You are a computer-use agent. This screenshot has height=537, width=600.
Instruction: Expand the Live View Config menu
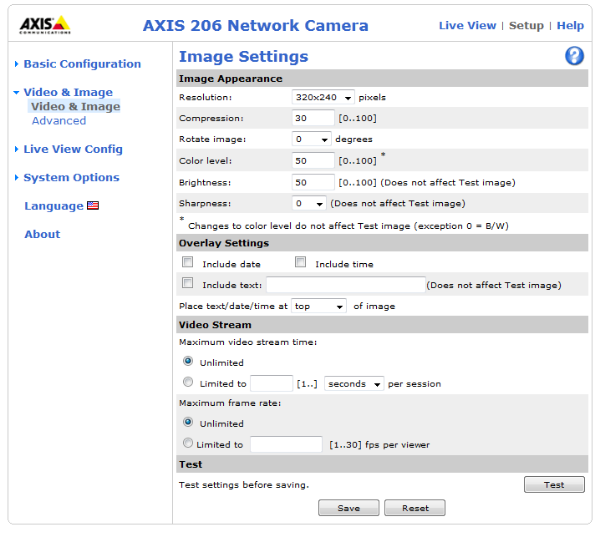[73, 149]
